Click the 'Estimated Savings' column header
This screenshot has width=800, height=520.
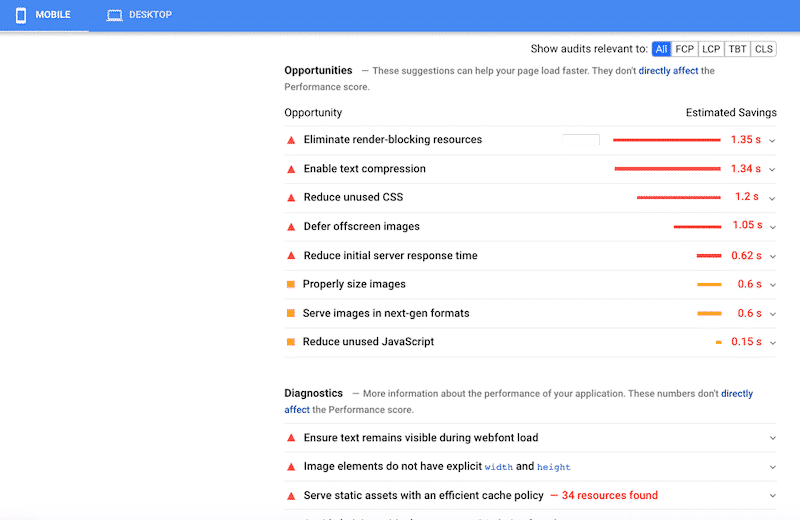click(731, 113)
